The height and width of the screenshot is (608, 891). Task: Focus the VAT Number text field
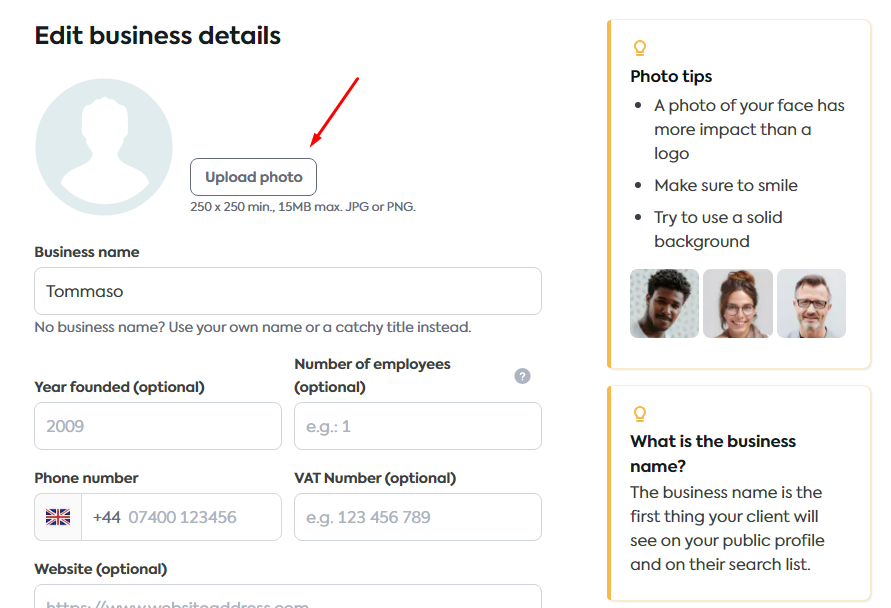(x=417, y=517)
